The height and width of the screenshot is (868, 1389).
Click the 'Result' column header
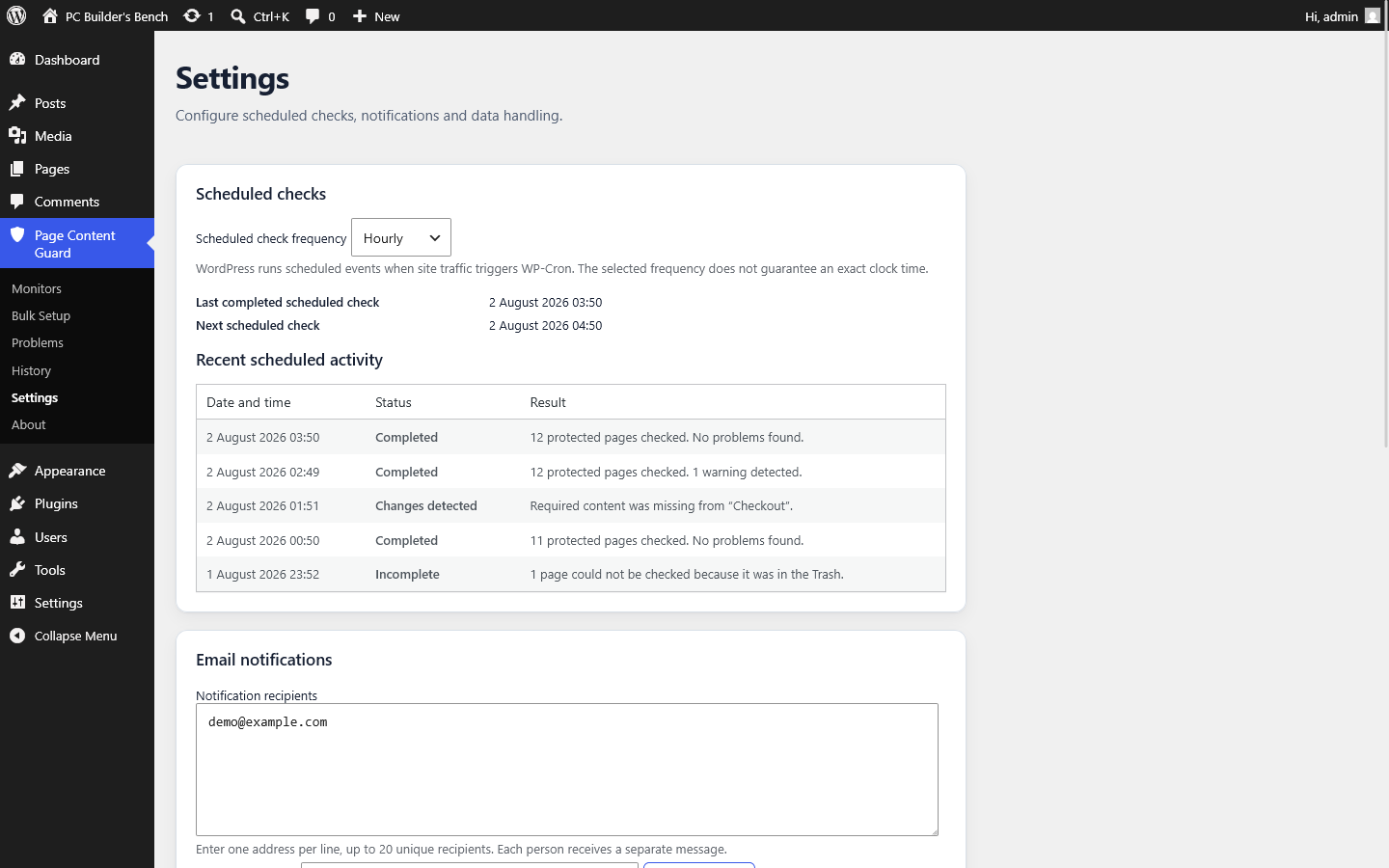pos(548,402)
